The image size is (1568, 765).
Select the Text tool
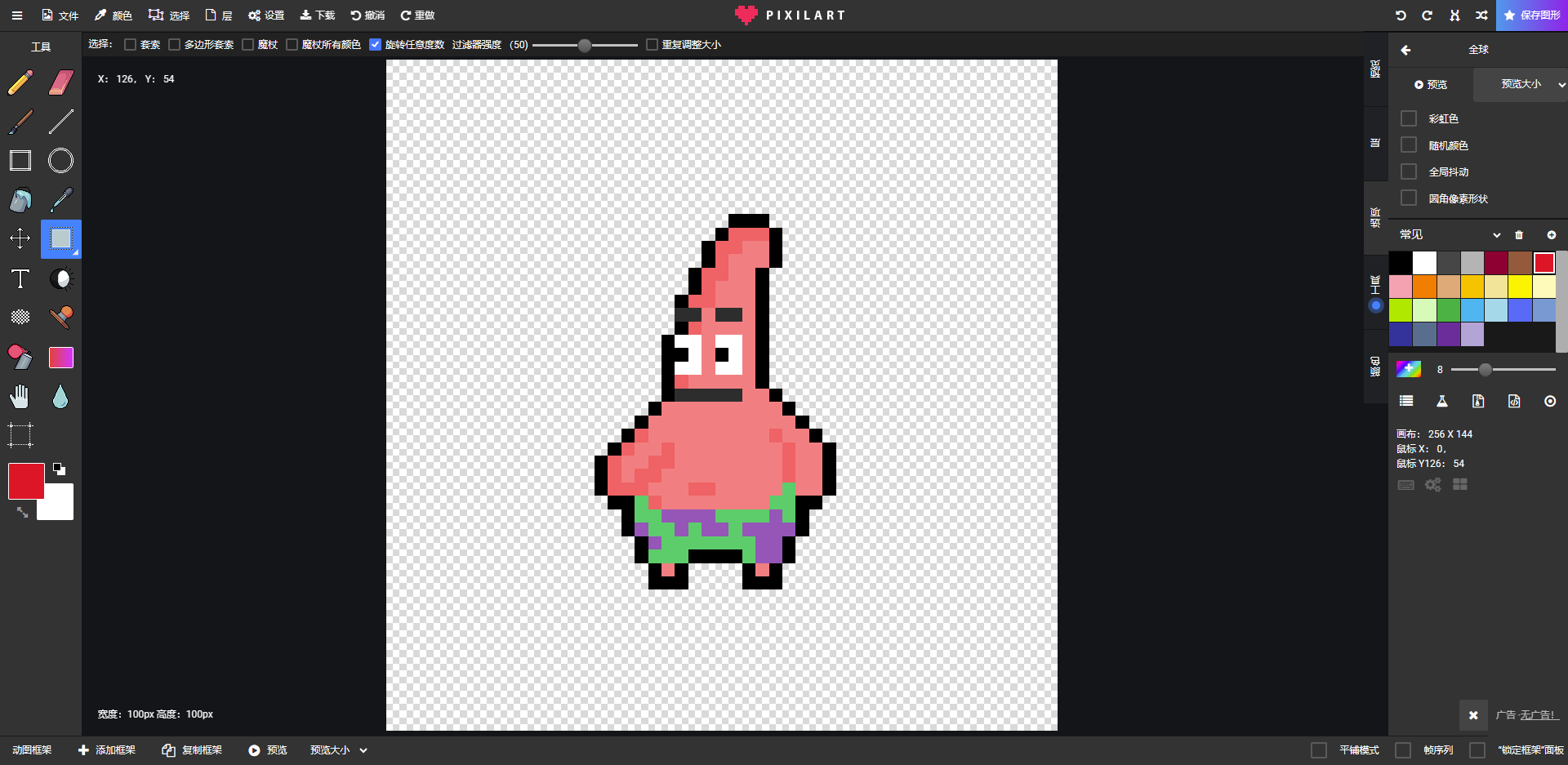click(x=20, y=278)
